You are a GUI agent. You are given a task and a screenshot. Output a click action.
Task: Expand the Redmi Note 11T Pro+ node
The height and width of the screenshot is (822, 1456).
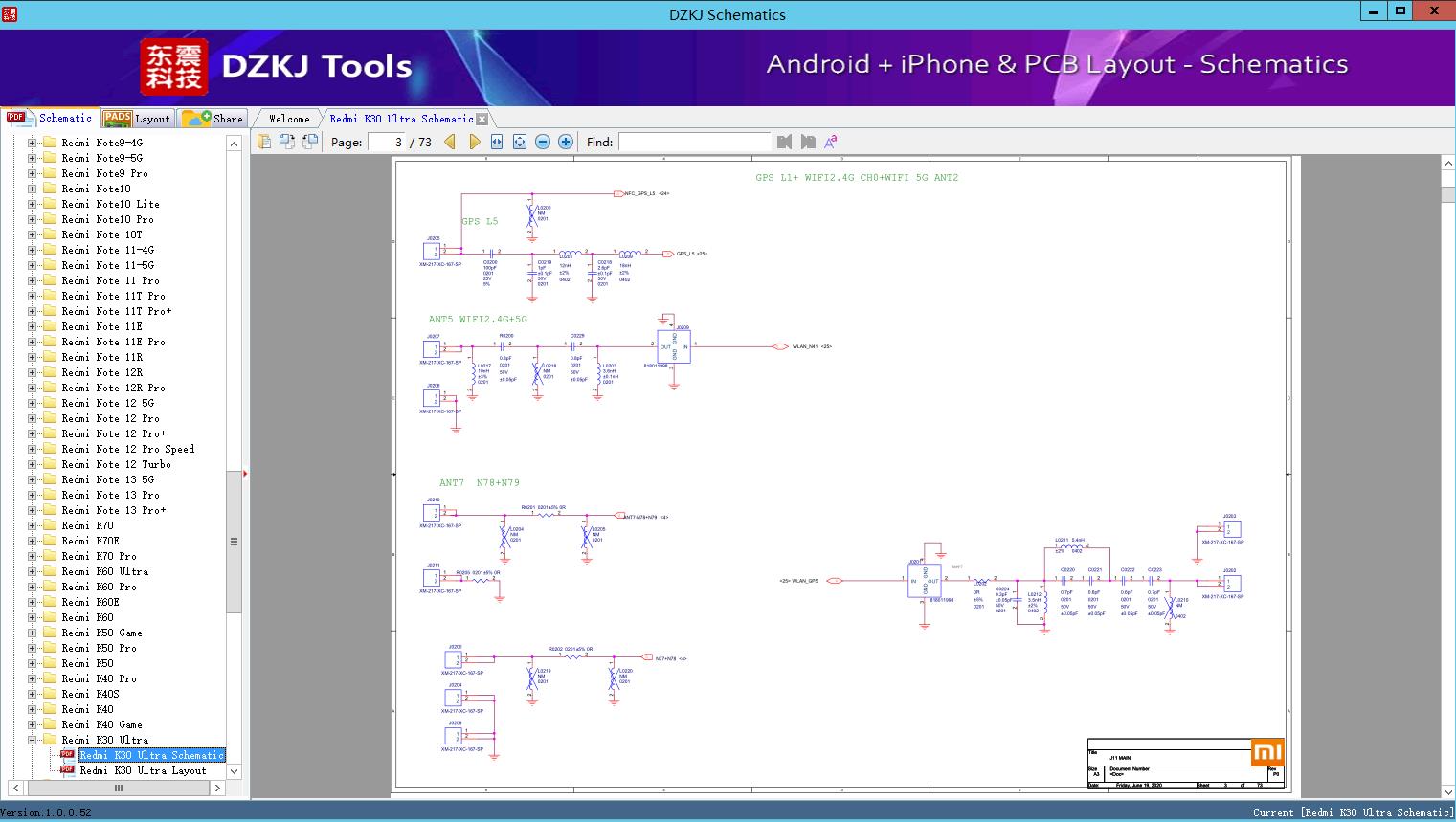point(32,311)
